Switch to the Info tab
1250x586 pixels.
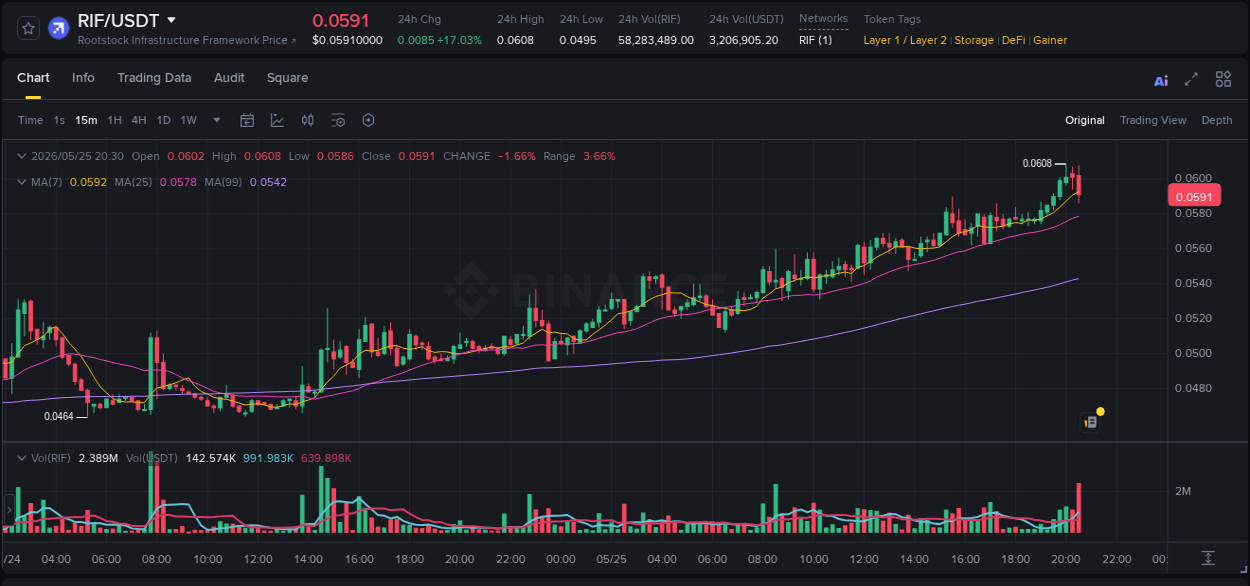(83, 78)
